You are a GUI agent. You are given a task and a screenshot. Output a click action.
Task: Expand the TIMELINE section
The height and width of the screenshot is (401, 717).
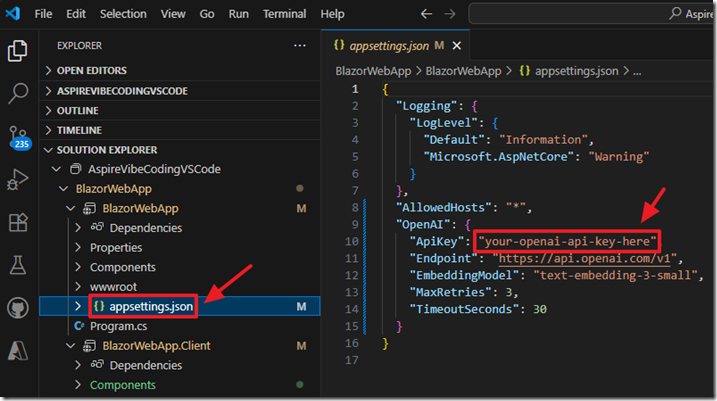tap(48, 130)
